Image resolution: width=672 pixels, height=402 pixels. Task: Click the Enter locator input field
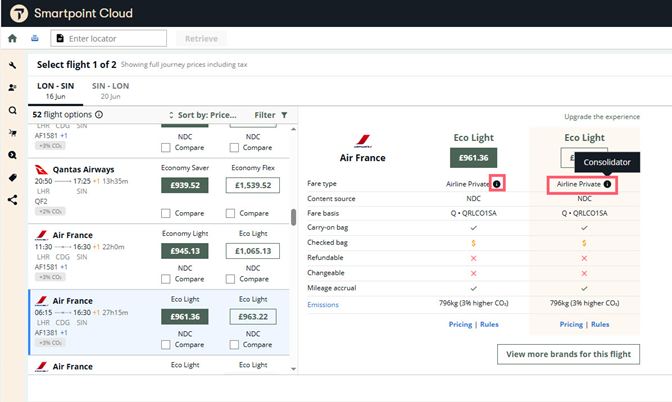(x=108, y=39)
